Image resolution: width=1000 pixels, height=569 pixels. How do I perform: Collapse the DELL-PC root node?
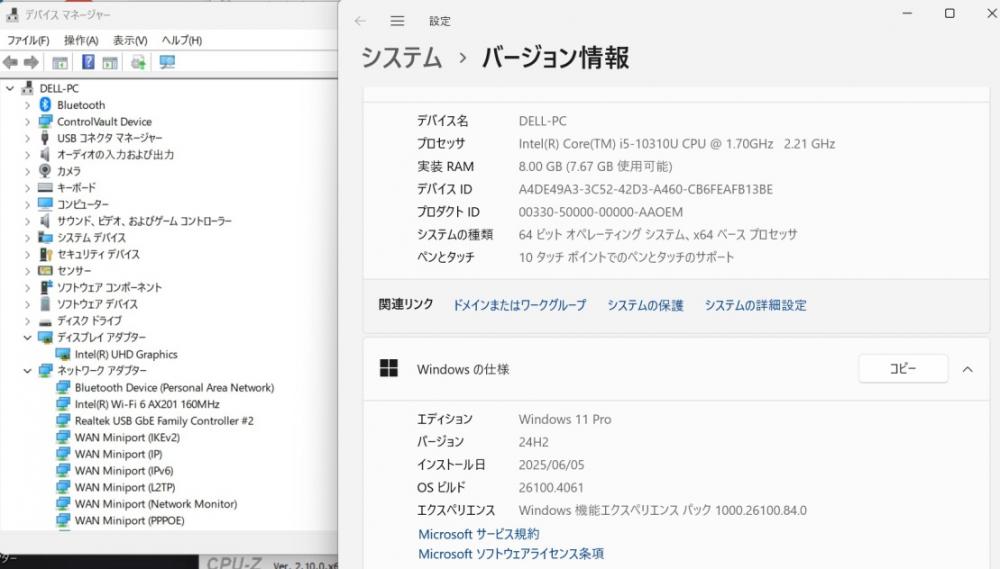(x=10, y=88)
